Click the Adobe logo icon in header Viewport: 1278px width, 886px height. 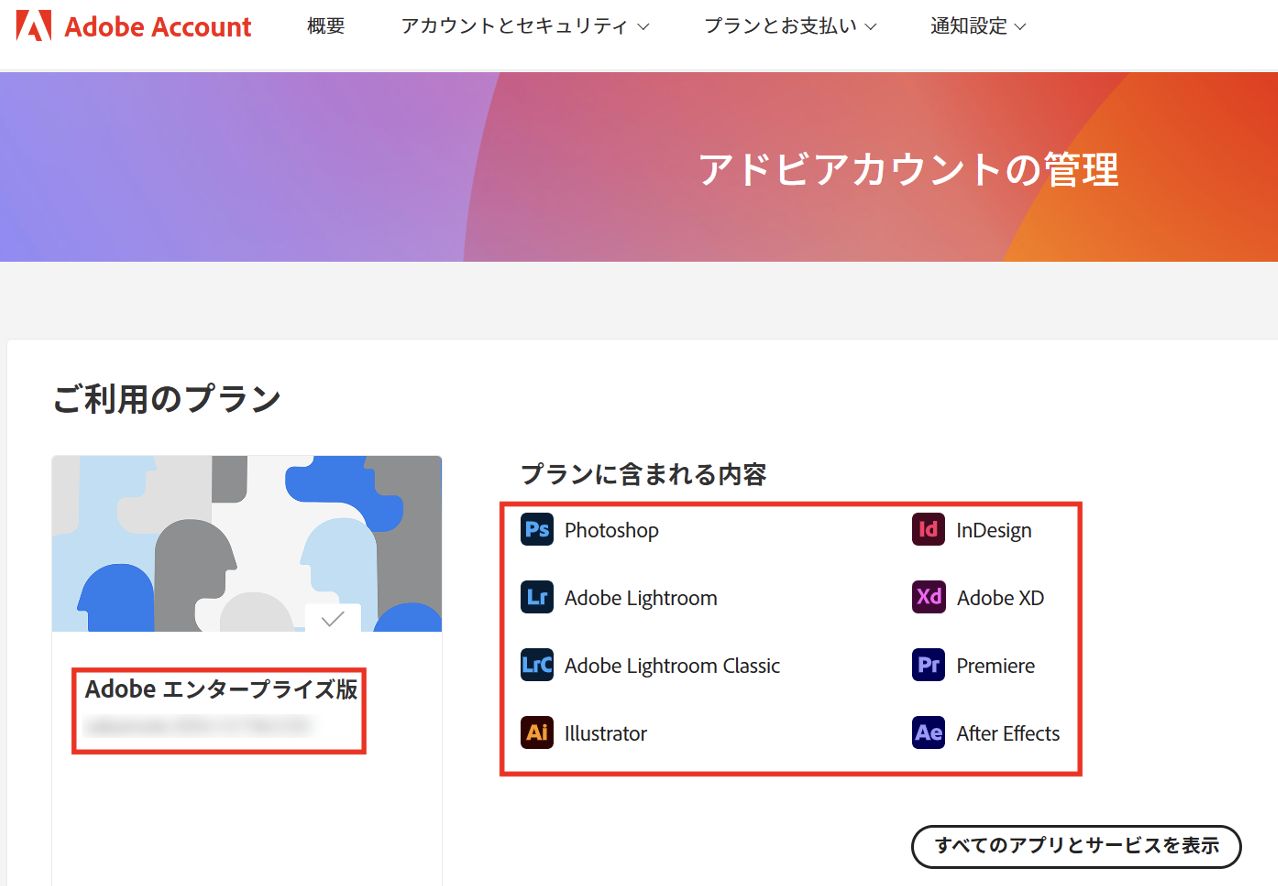pyautogui.click(x=34, y=26)
